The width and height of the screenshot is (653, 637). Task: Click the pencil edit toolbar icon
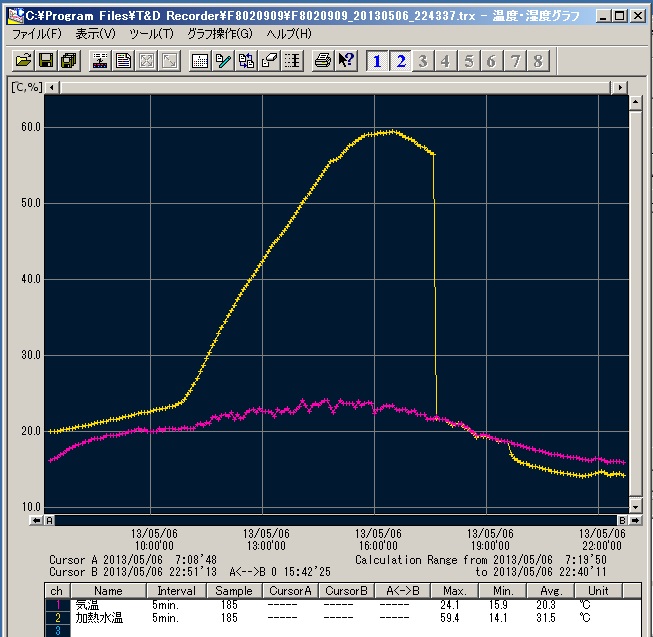tap(223, 61)
